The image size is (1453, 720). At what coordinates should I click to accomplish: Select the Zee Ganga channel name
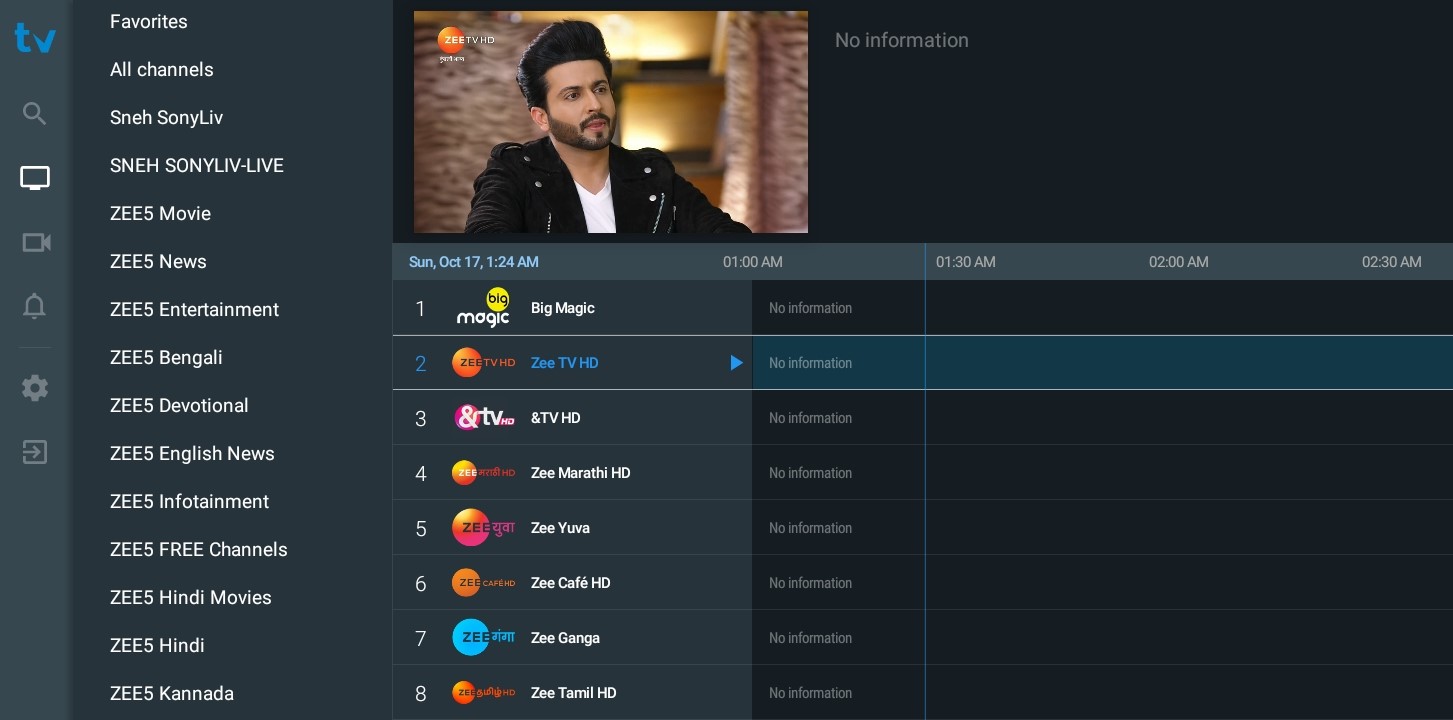566,638
